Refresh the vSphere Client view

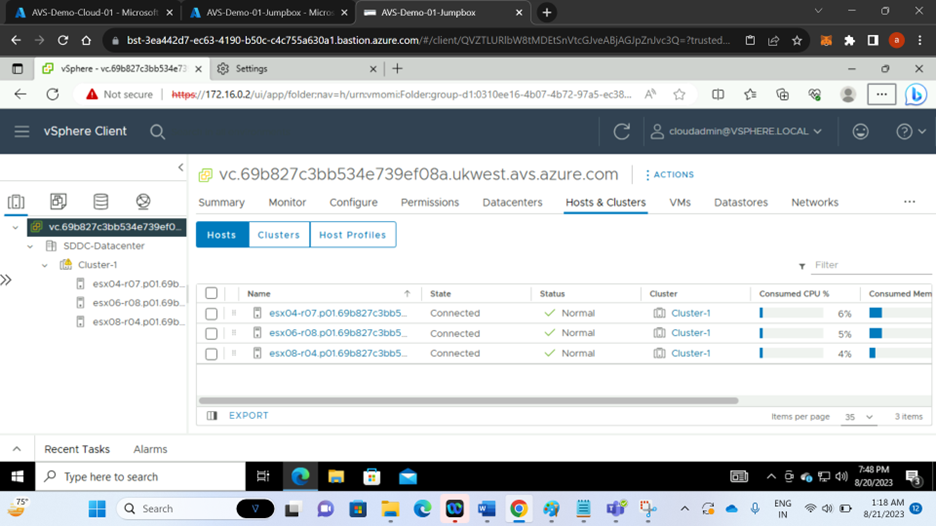coord(621,131)
